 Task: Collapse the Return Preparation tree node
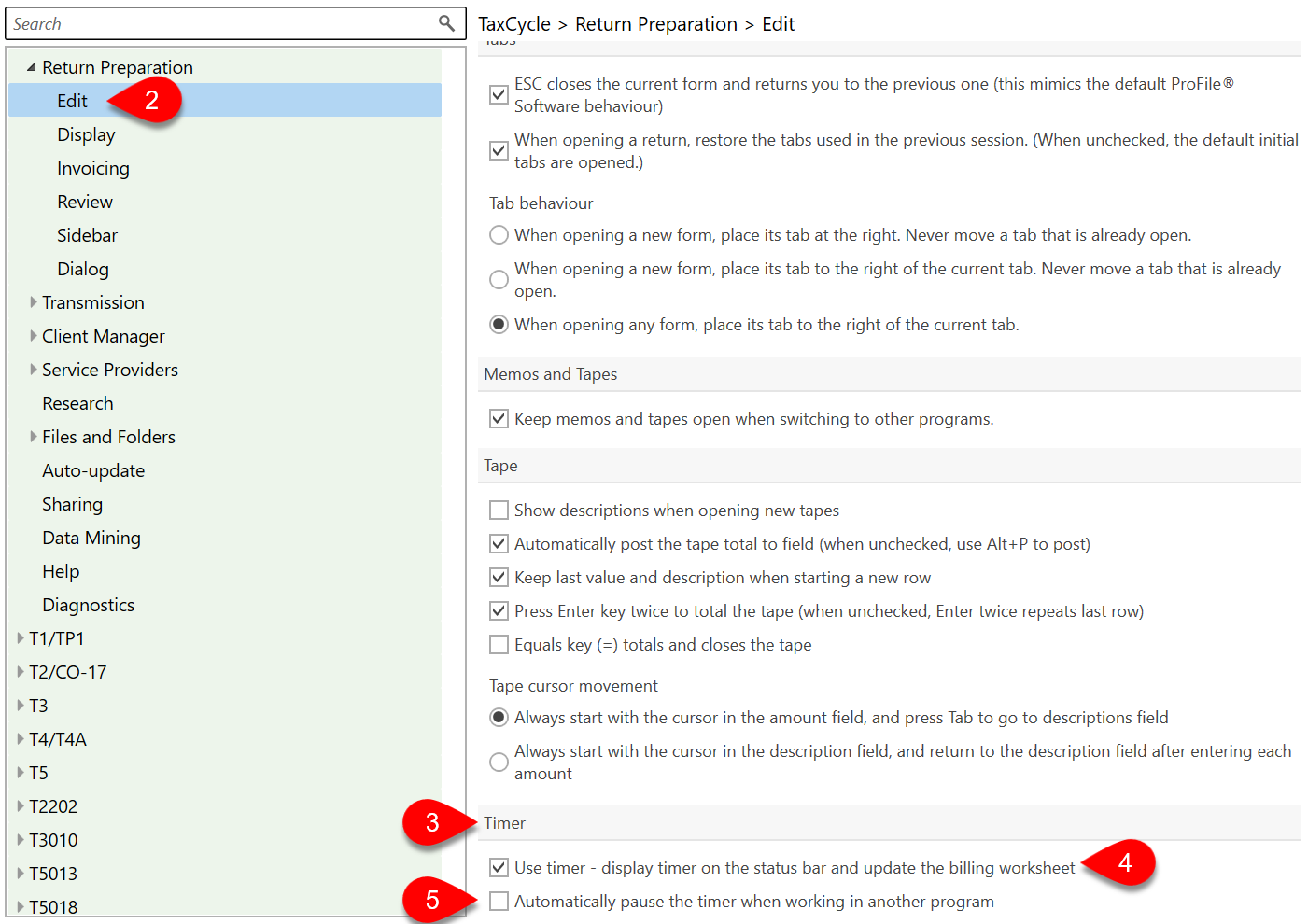[32, 67]
